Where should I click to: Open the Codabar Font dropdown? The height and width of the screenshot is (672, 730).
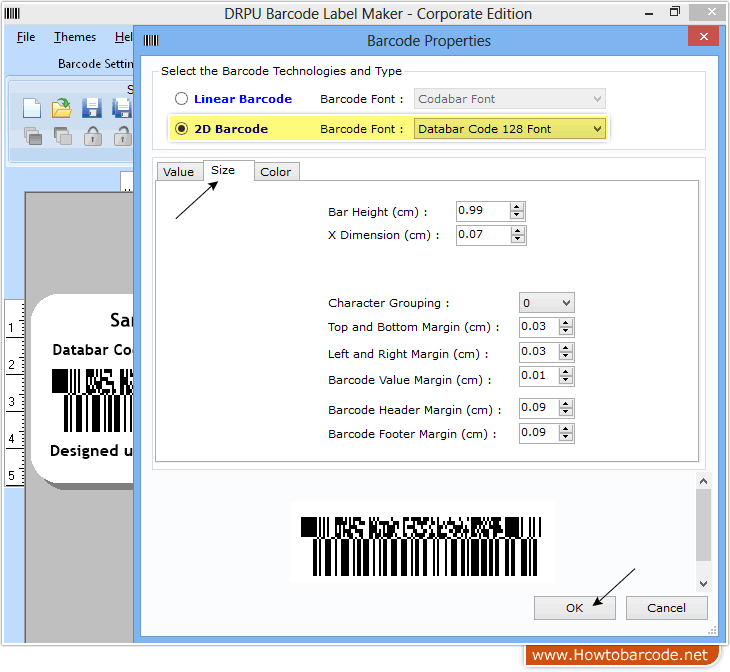coord(597,99)
